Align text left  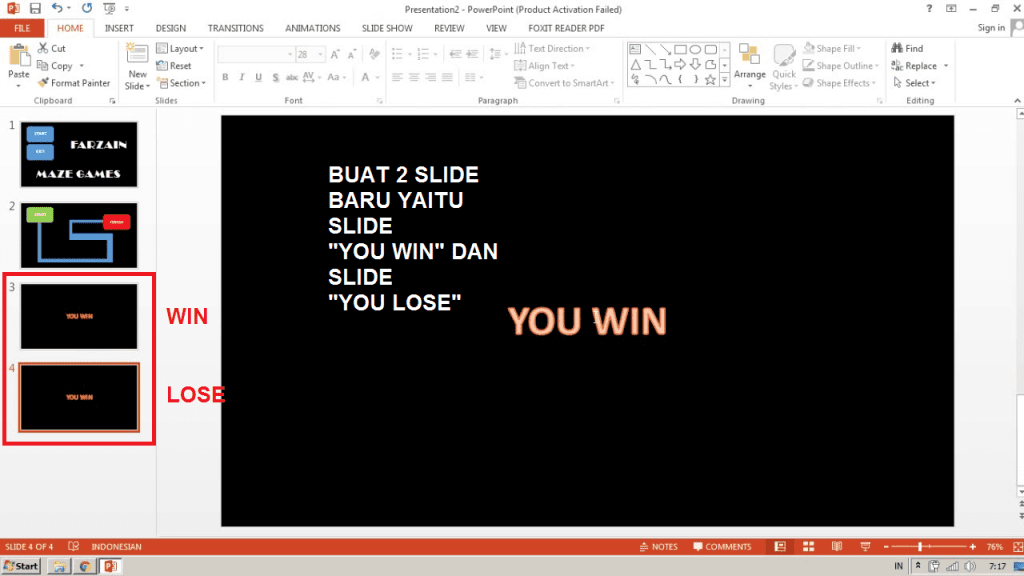click(x=397, y=77)
